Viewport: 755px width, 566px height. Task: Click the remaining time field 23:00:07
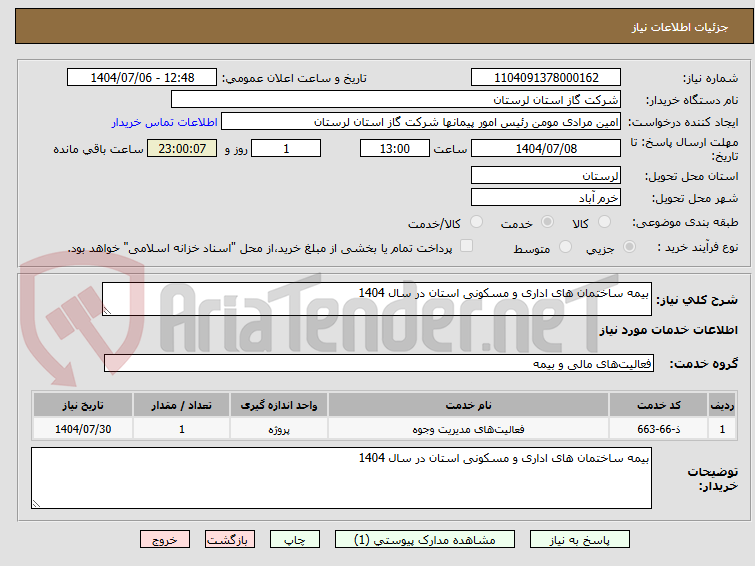[182, 148]
